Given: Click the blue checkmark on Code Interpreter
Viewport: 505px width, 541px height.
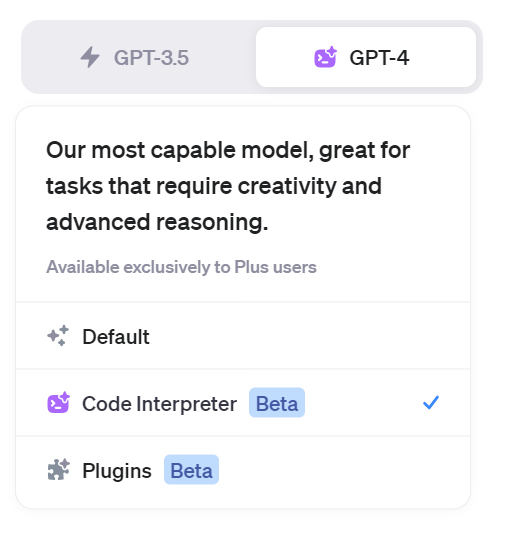Looking at the screenshot, I should [431, 402].
